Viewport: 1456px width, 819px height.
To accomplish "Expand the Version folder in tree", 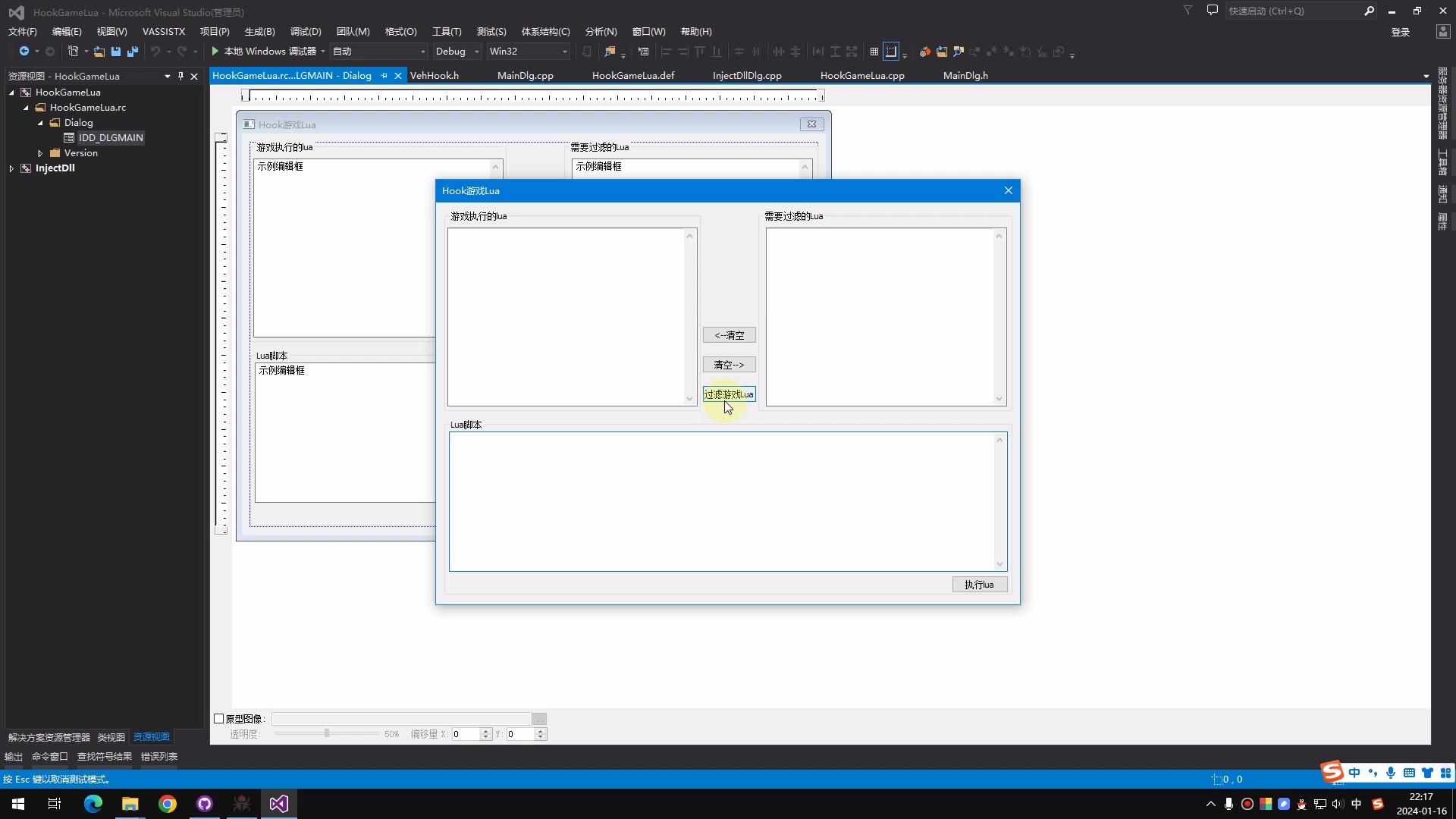I will click(40, 153).
